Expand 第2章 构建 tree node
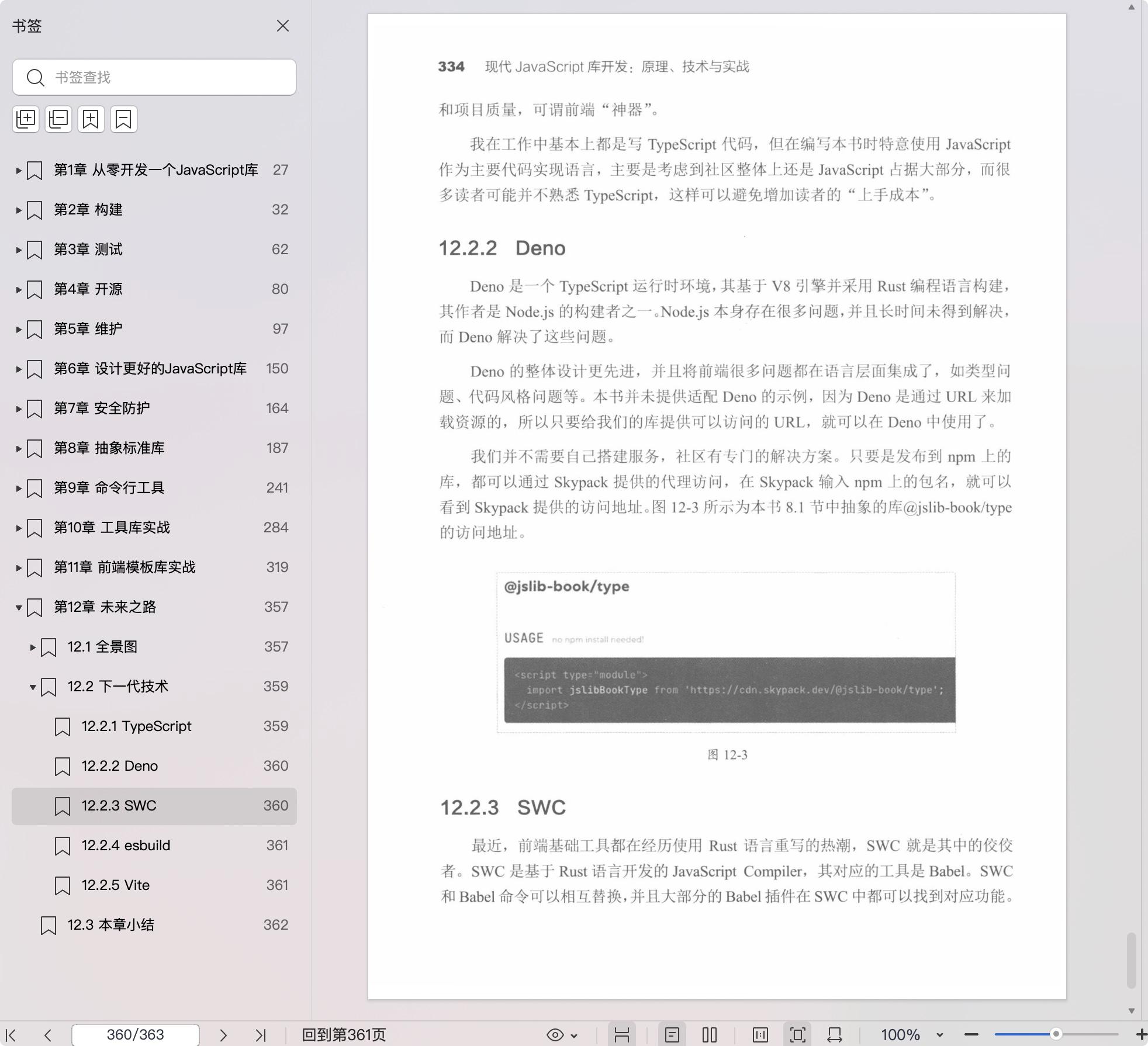Screen dimensions: 1148x1046 (19, 210)
